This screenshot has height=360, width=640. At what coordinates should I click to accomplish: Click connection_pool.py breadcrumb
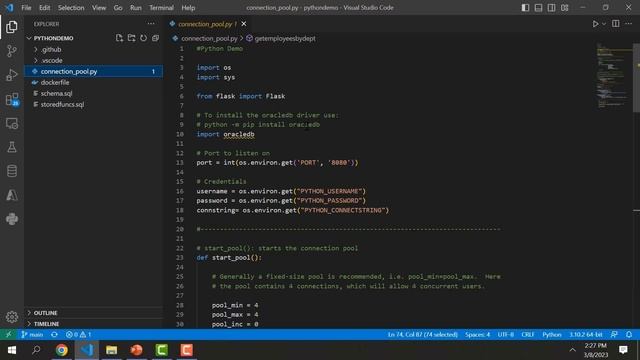(209, 38)
